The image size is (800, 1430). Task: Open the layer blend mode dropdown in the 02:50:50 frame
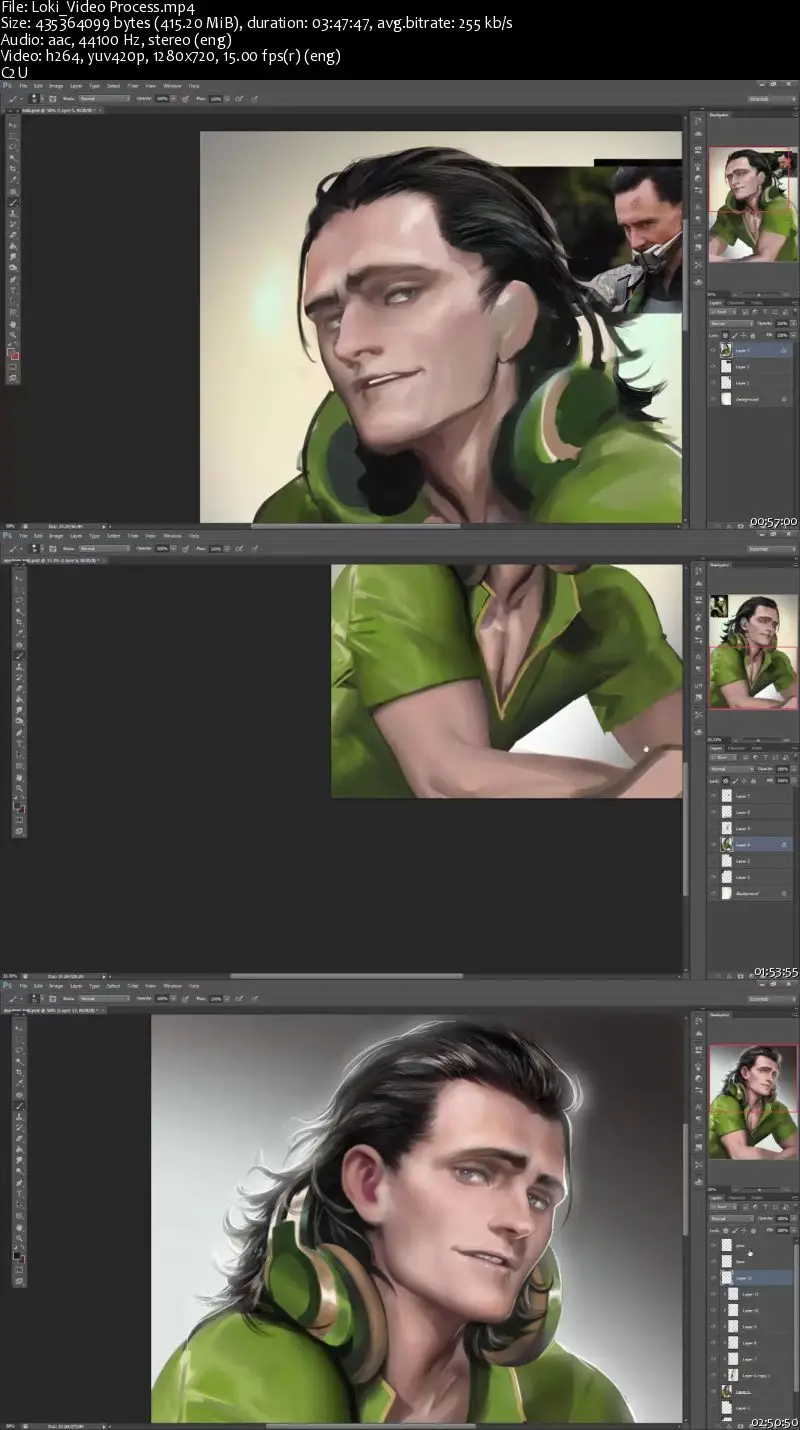pyautogui.click(x=732, y=1219)
